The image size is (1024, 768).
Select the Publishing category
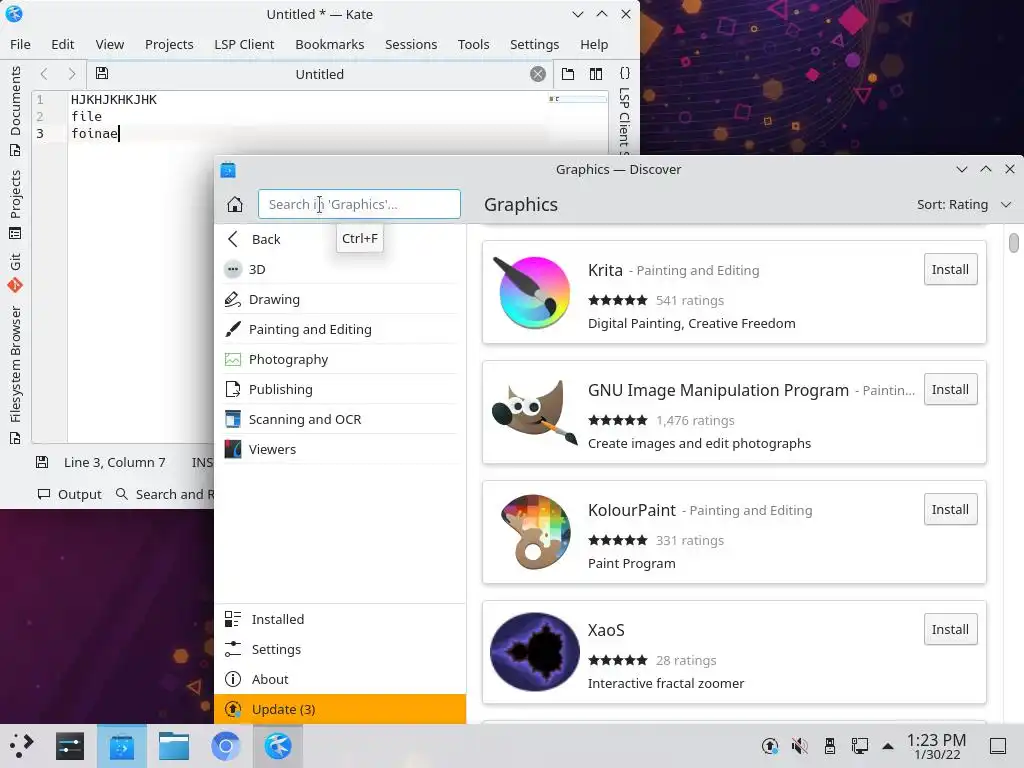(x=340, y=389)
